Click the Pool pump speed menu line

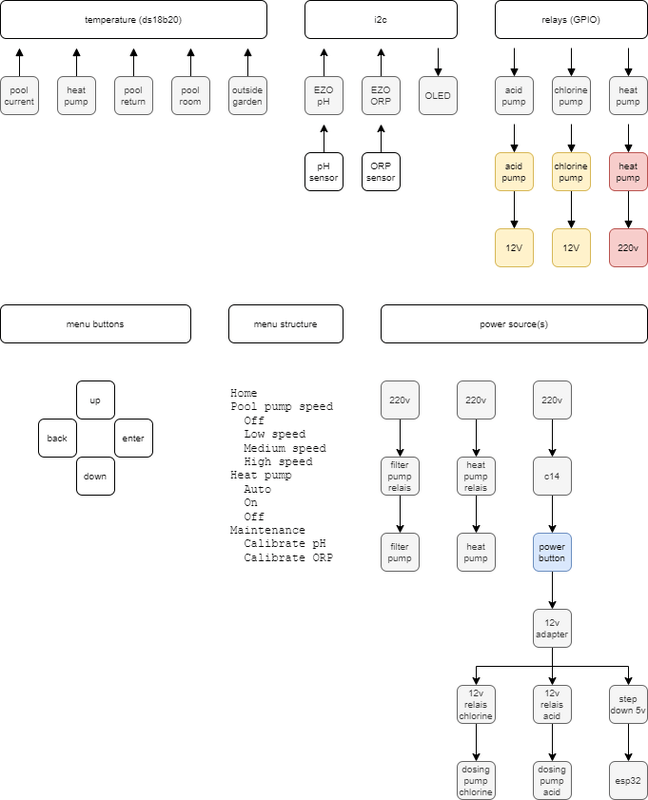[x=282, y=407]
